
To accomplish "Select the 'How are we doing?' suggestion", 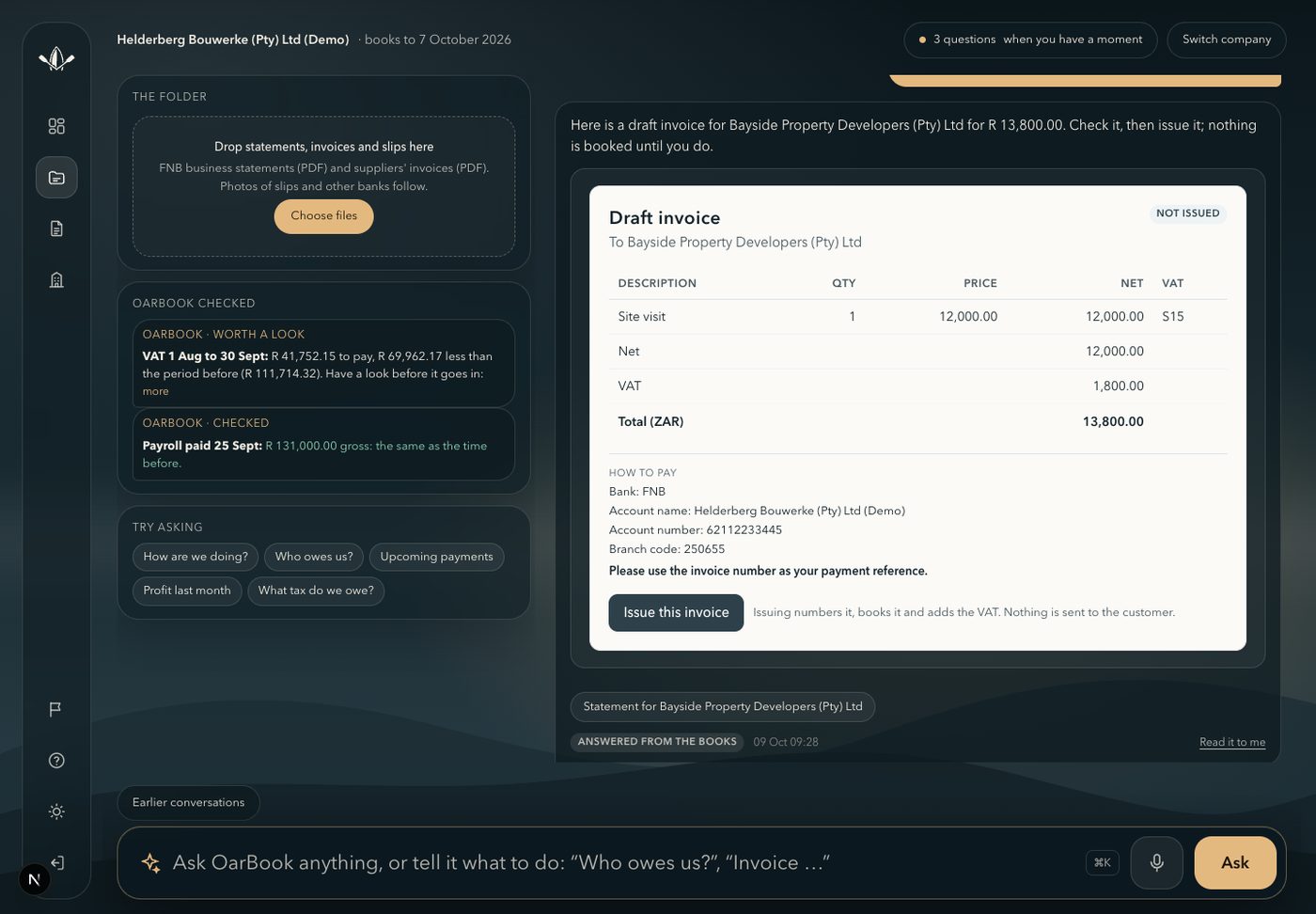I will [196, 557].
